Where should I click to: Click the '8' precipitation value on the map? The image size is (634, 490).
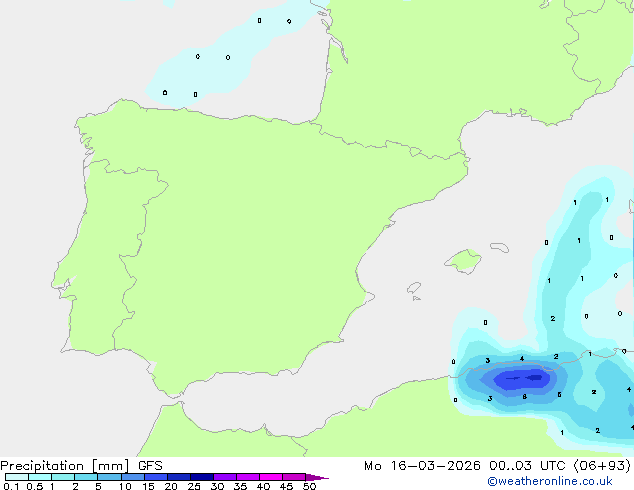pyautogui.click(x=524, y=397)
